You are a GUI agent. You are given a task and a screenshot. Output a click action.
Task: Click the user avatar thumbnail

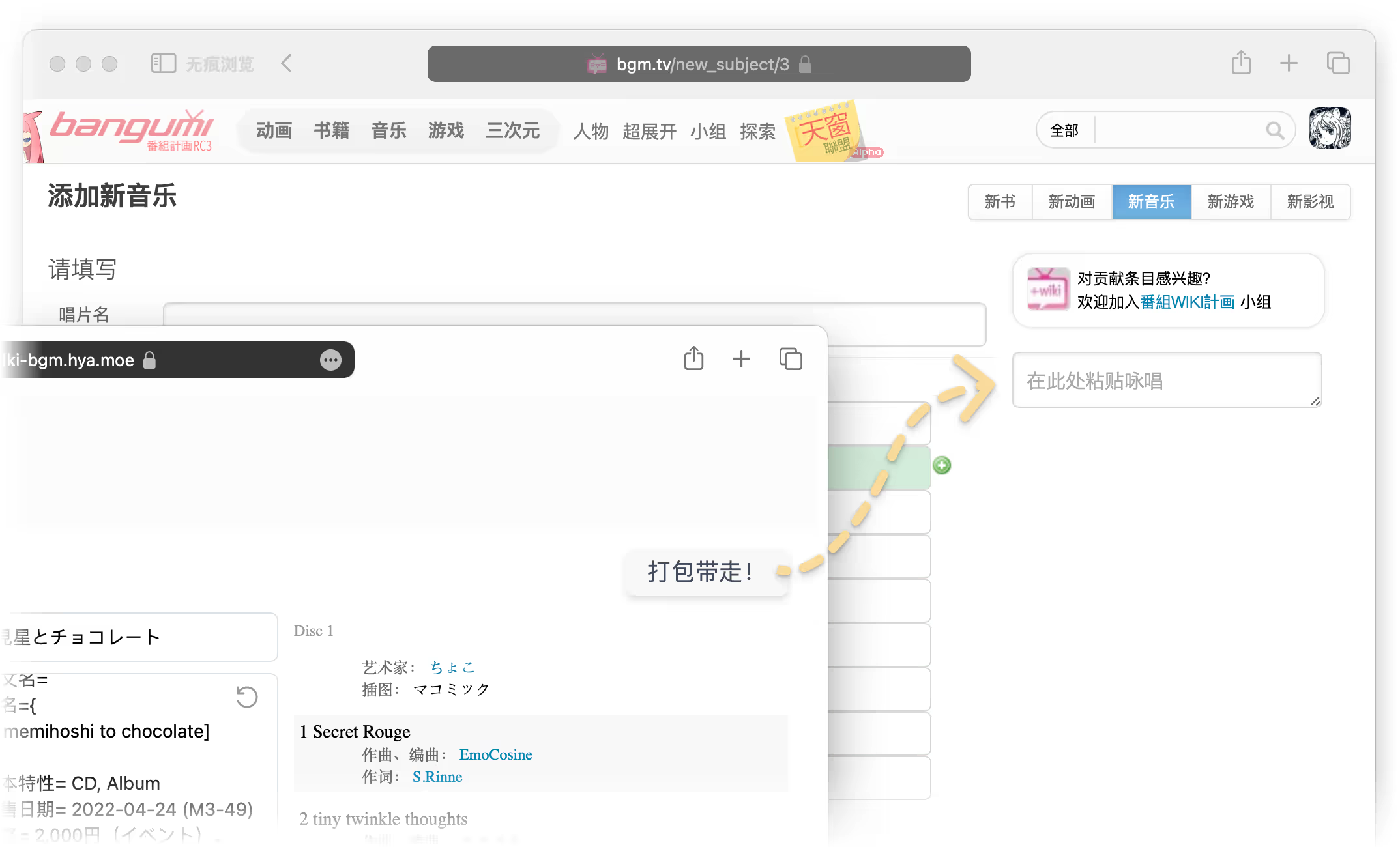1330,128
